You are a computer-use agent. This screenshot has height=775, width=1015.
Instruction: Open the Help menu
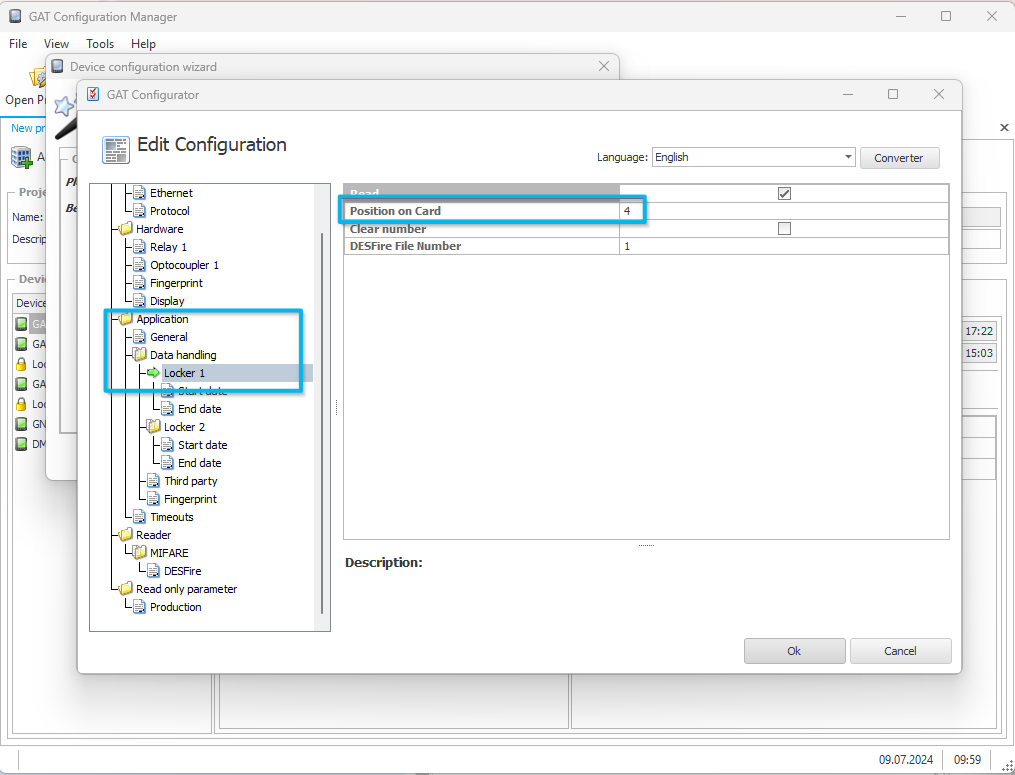click(x=143, y=43)
